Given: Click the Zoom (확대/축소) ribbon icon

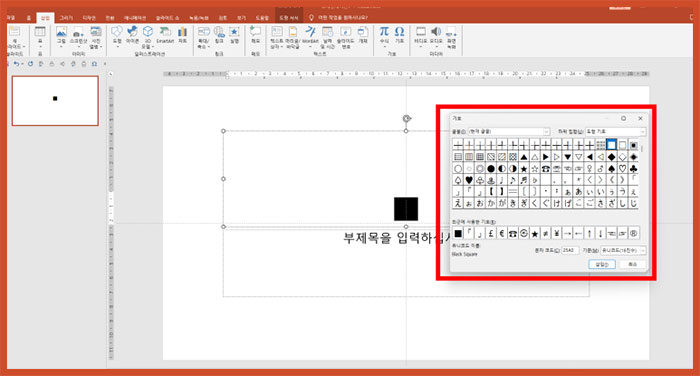Looking at the screenshot, I should click(x=204, y=37).
